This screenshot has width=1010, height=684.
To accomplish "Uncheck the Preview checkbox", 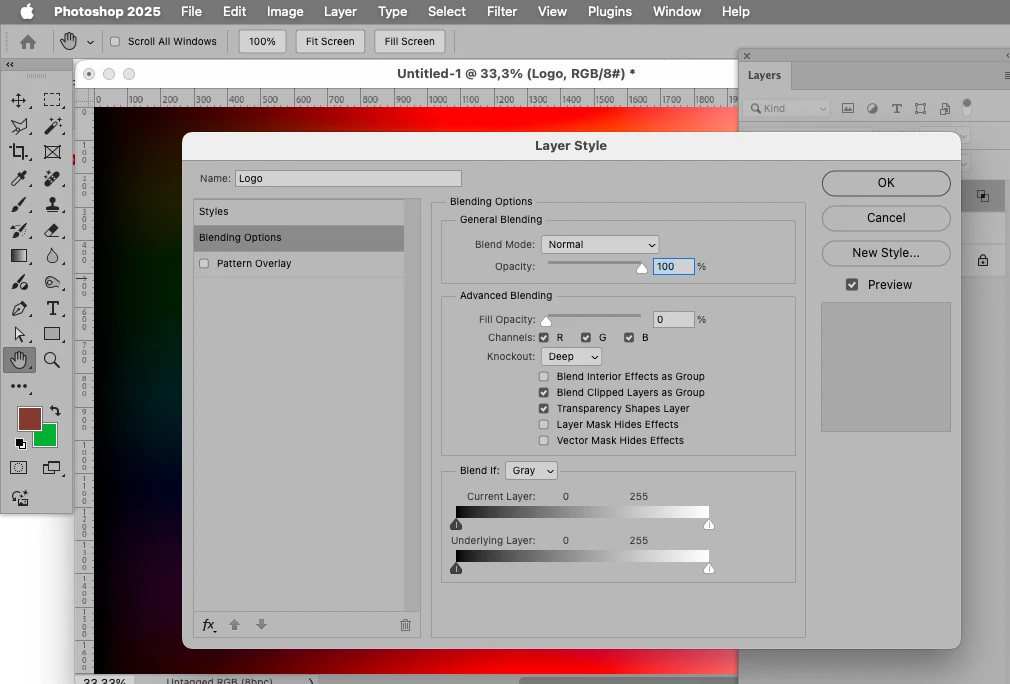I will (x=852, y=285).
